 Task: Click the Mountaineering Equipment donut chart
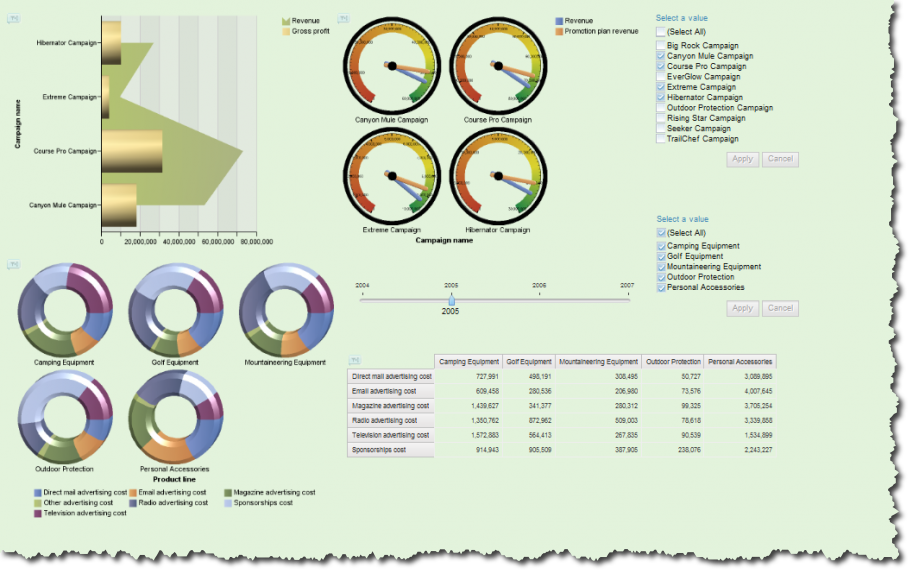click(286, 309)
